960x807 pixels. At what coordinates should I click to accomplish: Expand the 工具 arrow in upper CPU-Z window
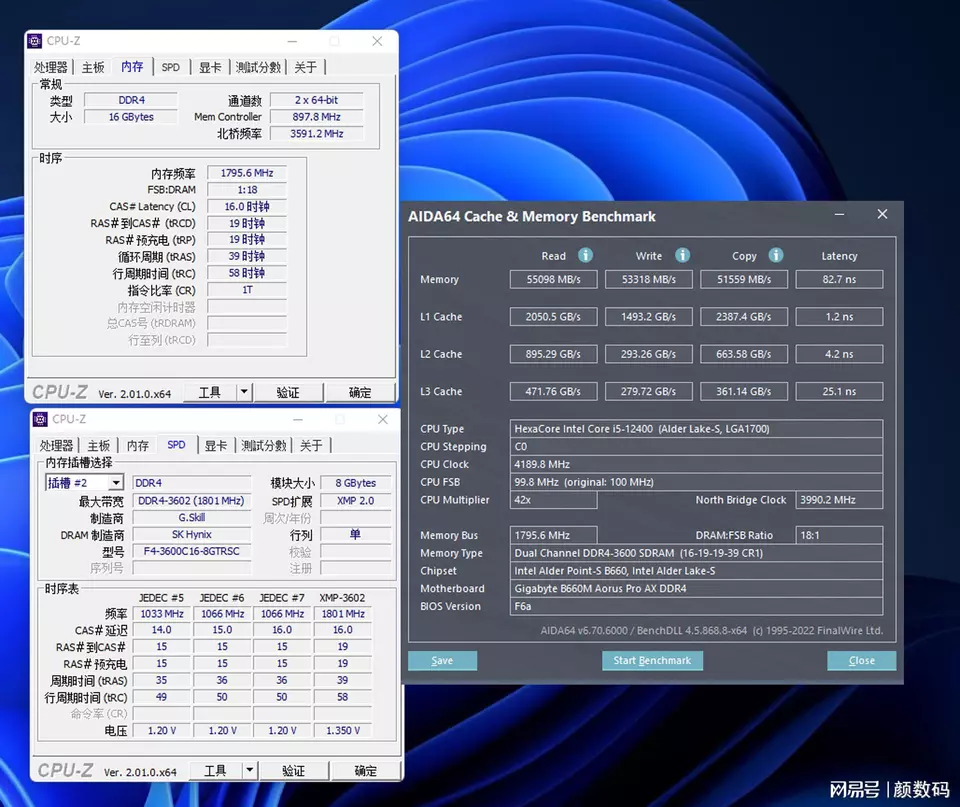(244, 392)
